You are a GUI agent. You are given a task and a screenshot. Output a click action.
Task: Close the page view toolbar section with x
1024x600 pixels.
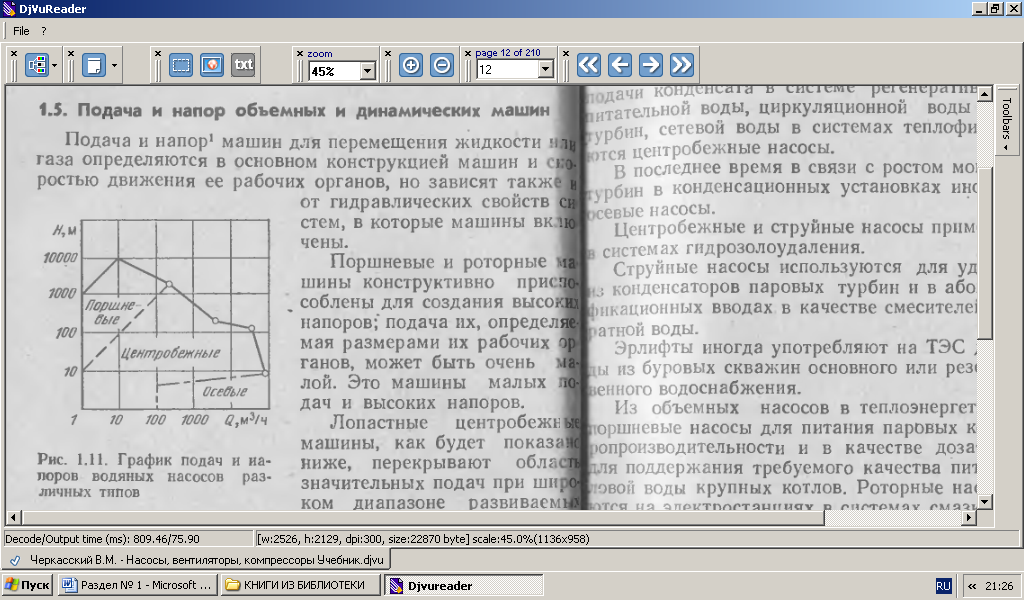(x=71, y=54)
